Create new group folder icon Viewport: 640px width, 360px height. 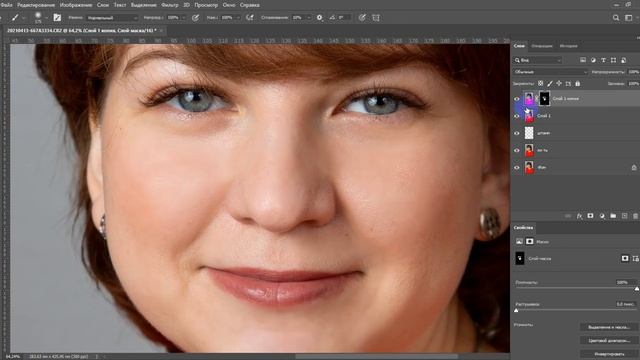tap(613, 216)
